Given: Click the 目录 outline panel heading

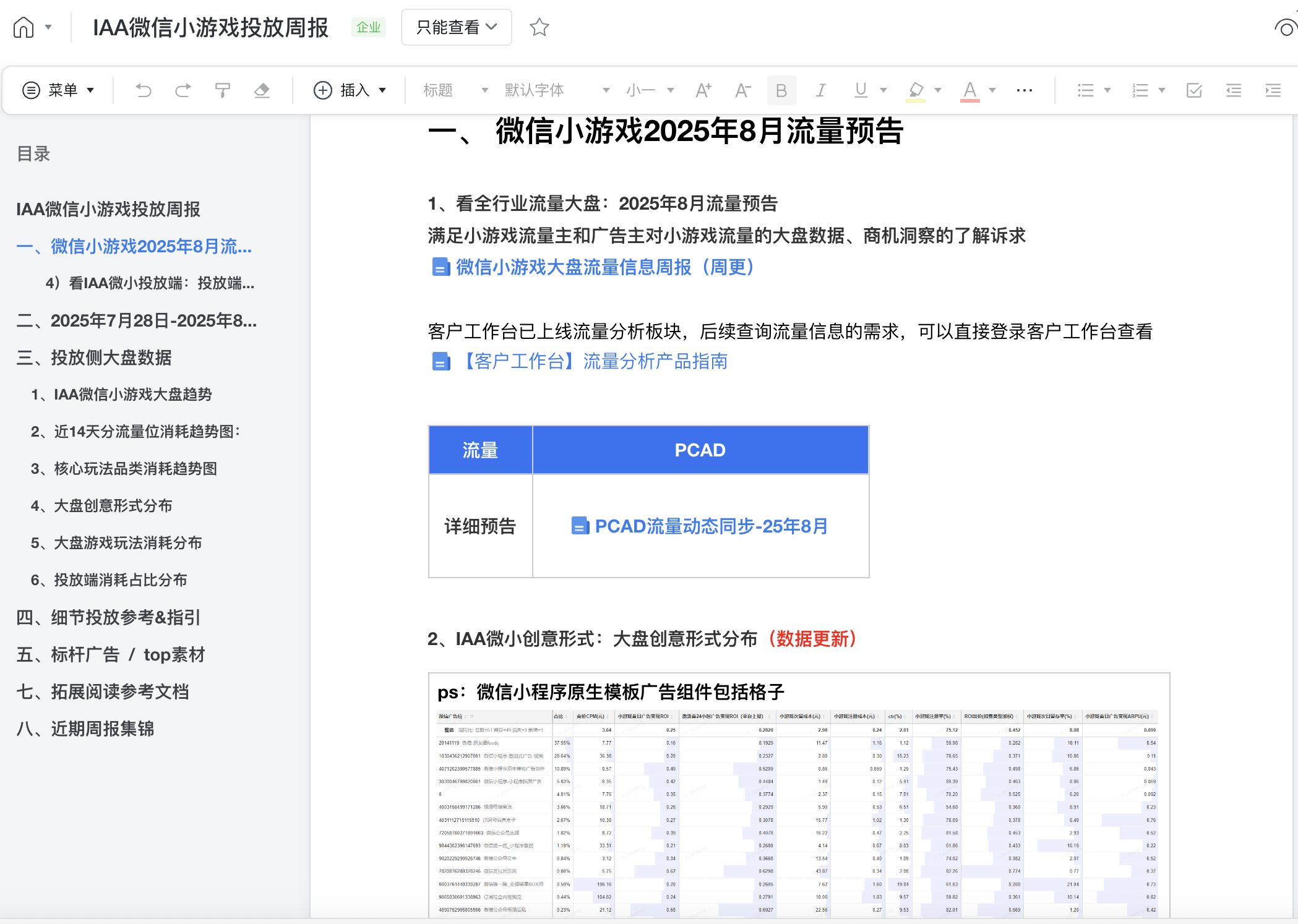Looking at the screenshot, I should (33, 153).
